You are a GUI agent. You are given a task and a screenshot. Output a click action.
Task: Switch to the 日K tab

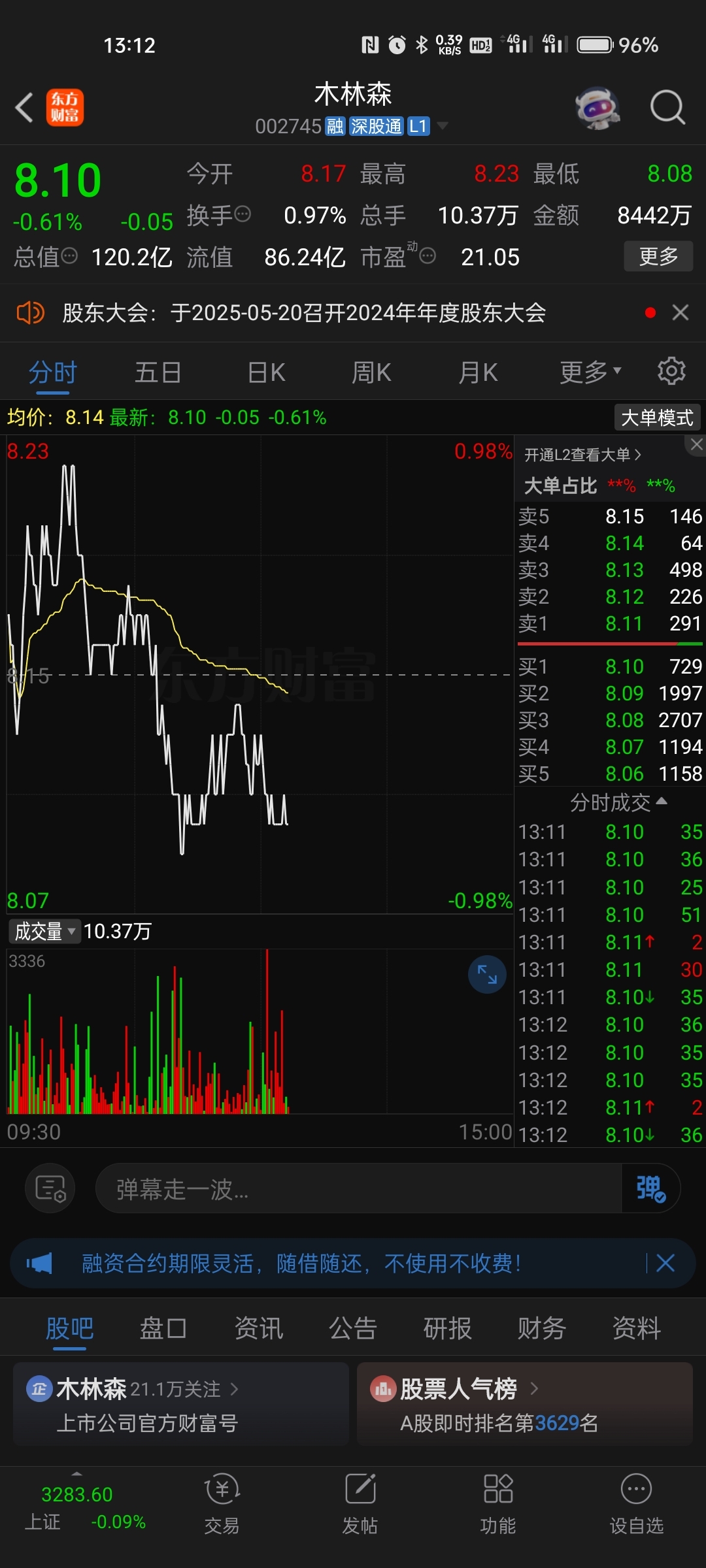tap(267, 372)
